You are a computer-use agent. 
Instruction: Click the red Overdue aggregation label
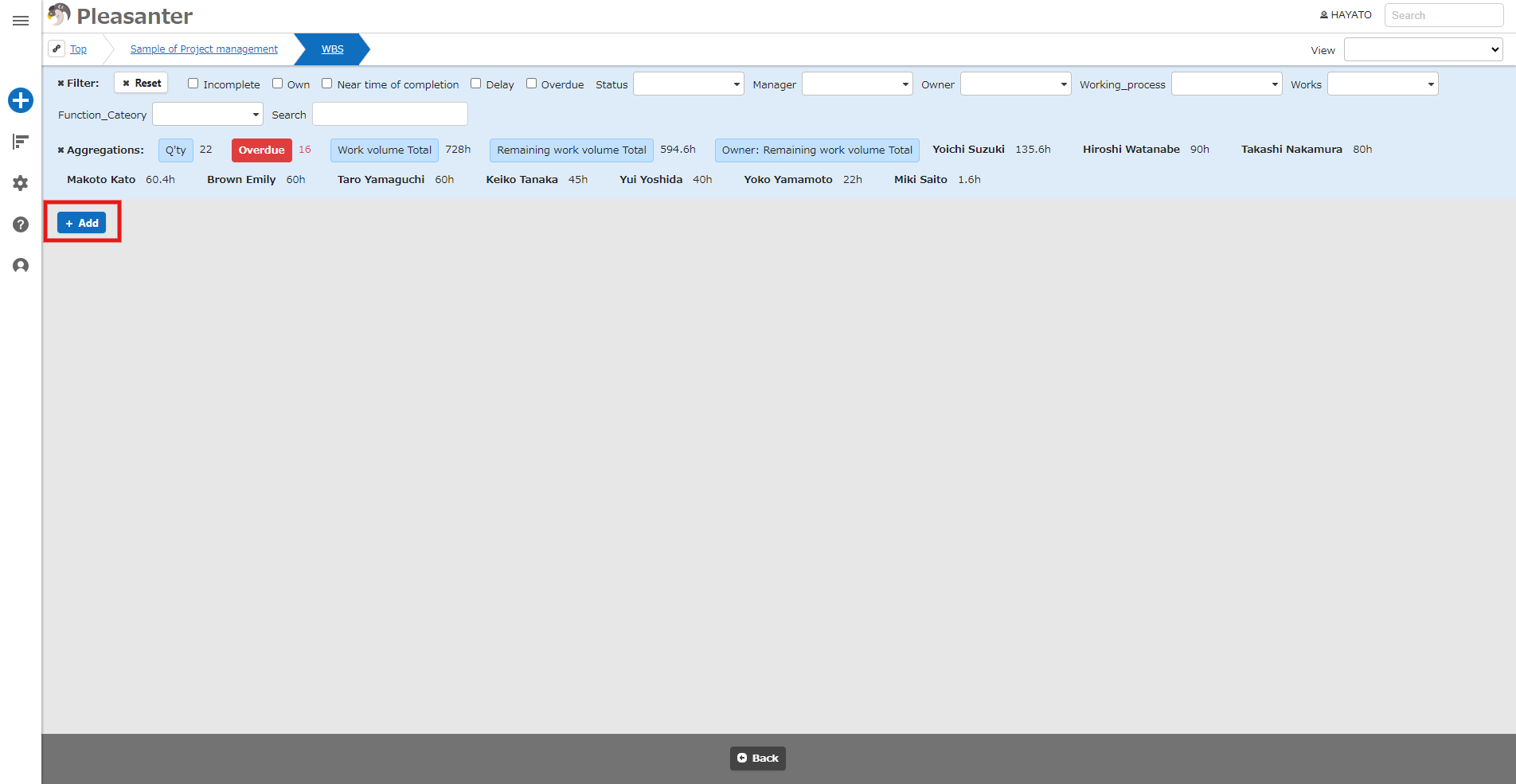(262, 150)
